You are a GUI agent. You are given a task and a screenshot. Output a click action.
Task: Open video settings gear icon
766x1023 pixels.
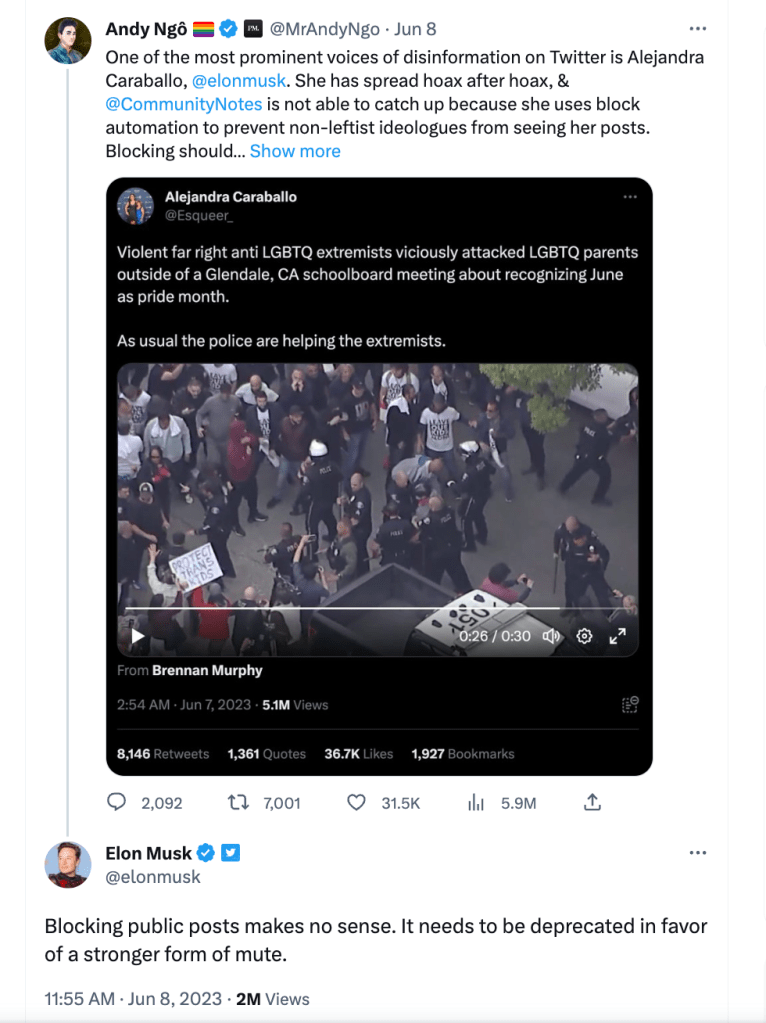(x=585, y=636)
